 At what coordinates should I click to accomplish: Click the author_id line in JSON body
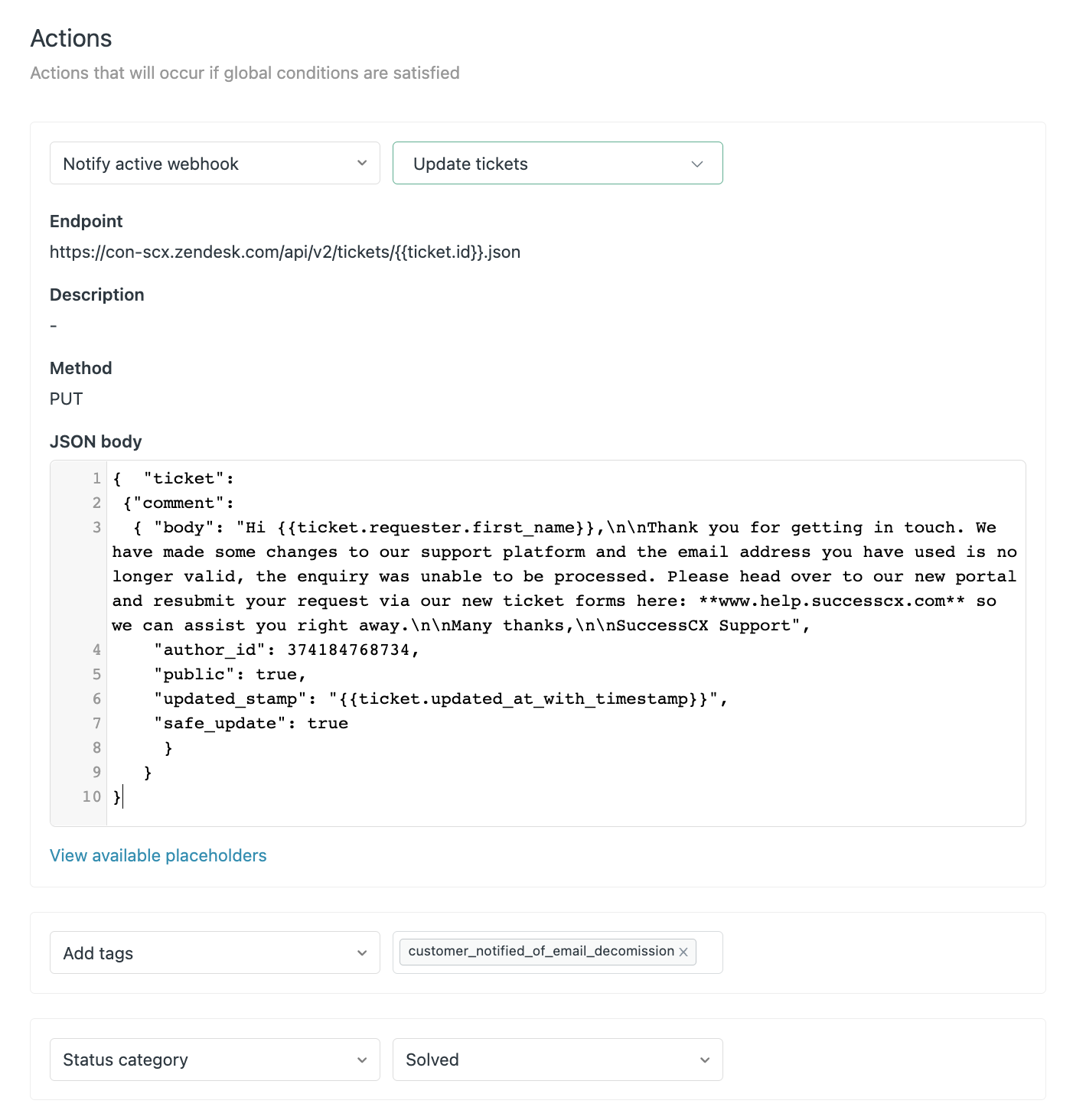pyautogui.click(x=285, y=649)
